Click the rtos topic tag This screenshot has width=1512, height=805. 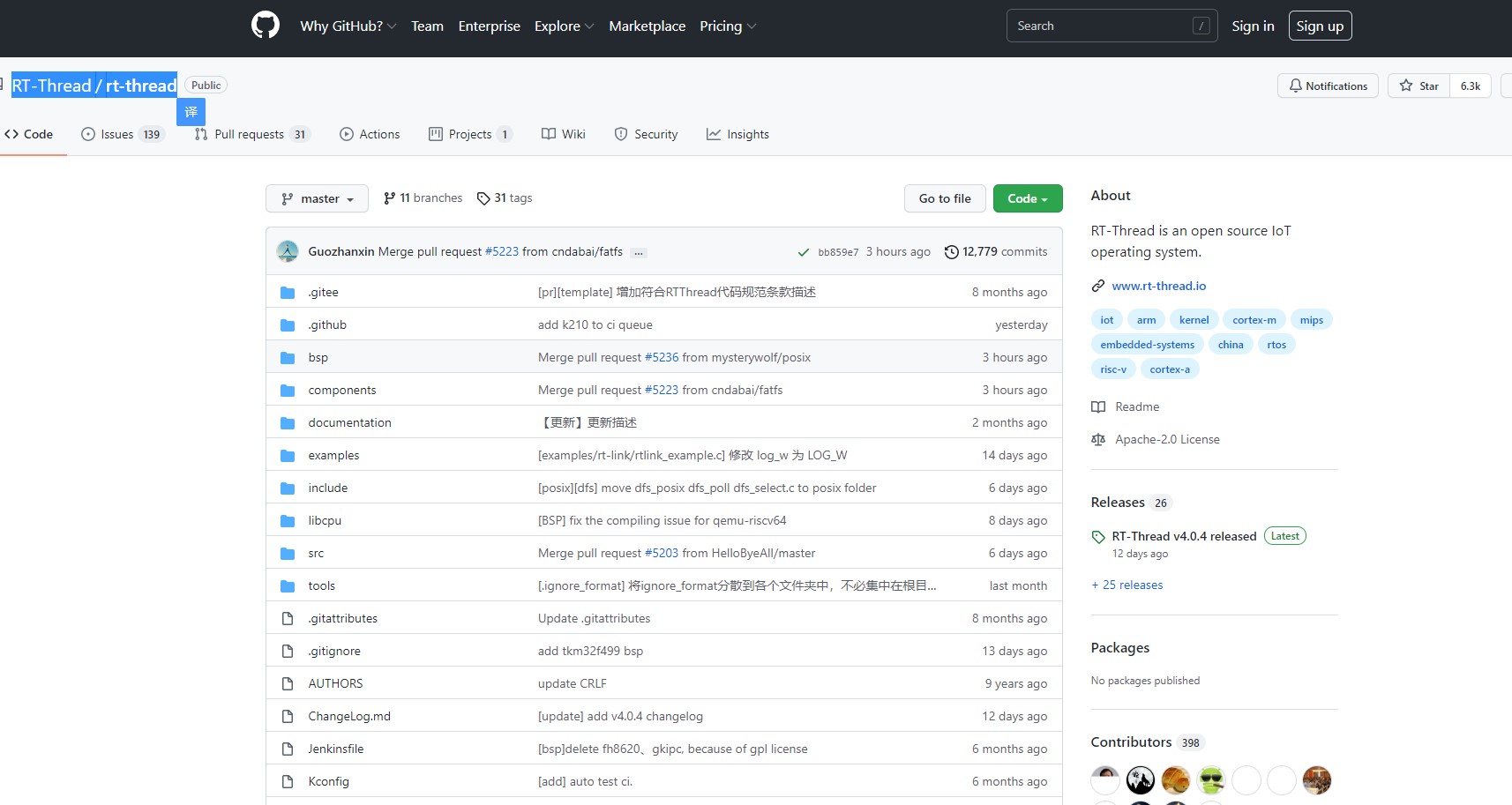point(1276,344)
